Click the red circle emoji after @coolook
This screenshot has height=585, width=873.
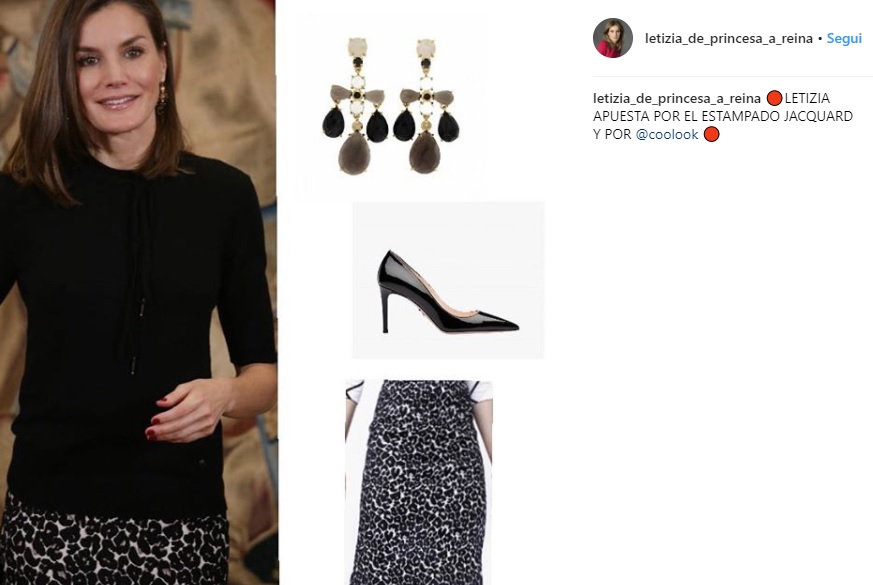pos(712,134)
